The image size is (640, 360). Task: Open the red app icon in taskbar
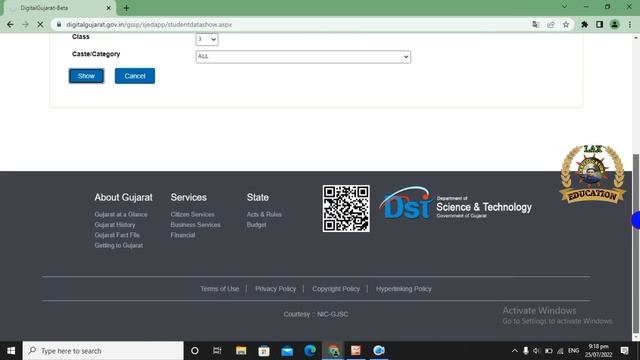(356, 351)
